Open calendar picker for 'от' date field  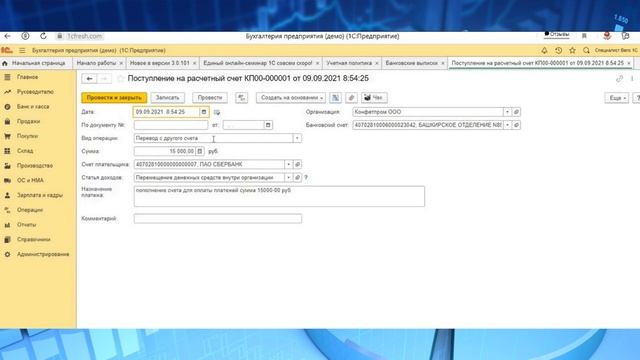coord(268,125)
